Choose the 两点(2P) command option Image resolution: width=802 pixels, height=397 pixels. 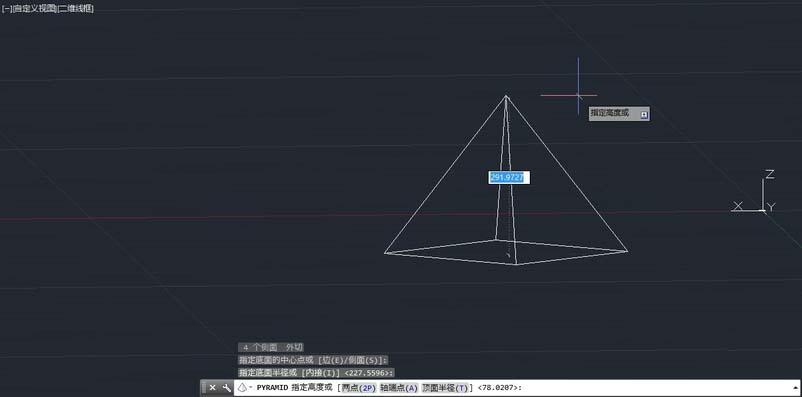(x=359, y=388)
